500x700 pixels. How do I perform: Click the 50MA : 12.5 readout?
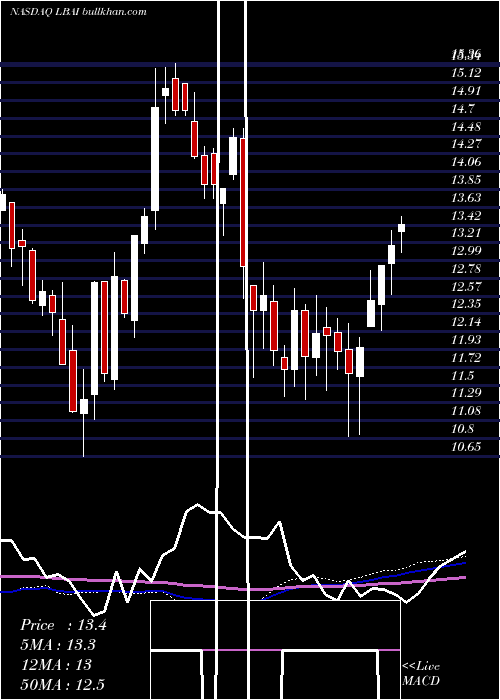63,684
